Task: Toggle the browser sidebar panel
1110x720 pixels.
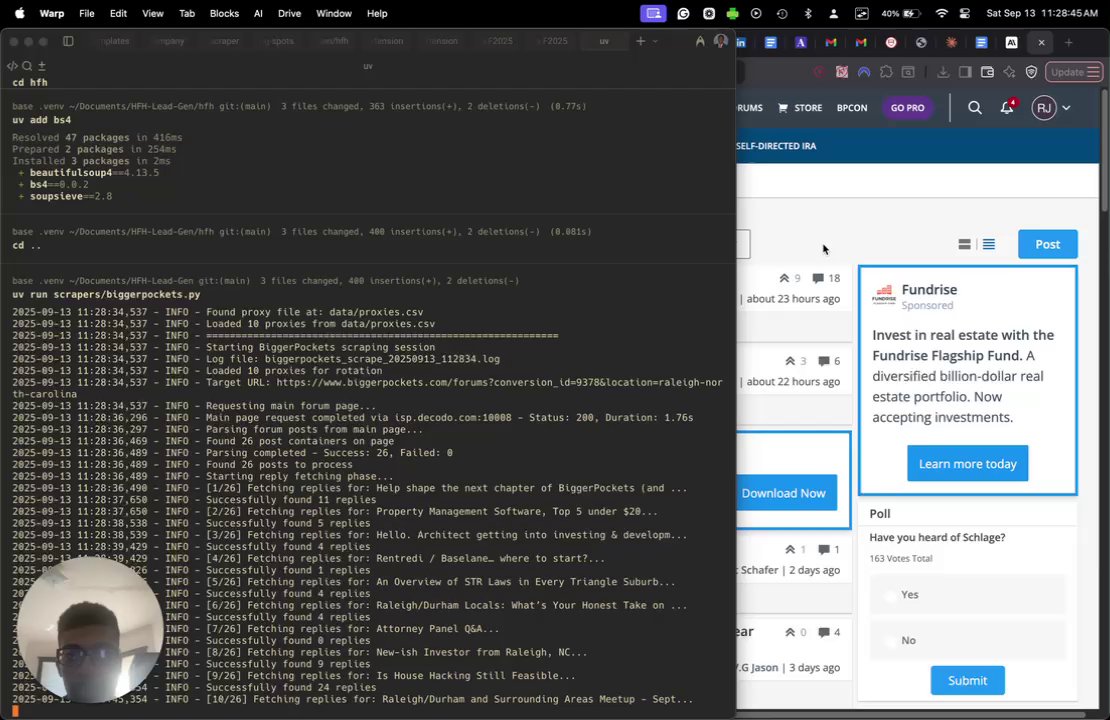Action: coord(965,72)
